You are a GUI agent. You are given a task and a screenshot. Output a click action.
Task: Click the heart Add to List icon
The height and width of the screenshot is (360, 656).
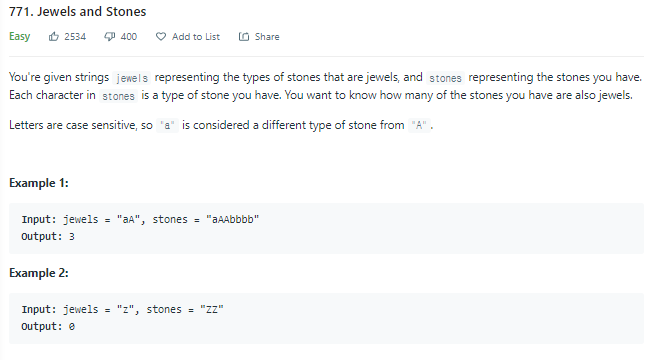coord(161,37)
